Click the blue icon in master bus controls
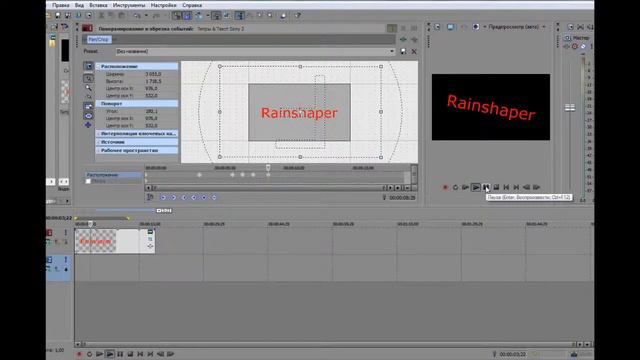The height and width of the screenshot is (360, 640). pyautogui.click(x=583, y=47)
